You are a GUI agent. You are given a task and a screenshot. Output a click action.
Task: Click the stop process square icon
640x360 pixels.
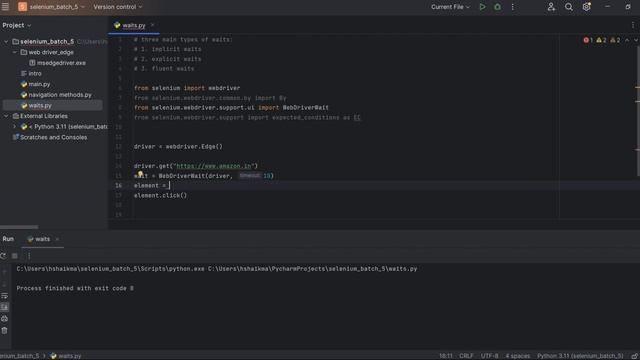15,256
